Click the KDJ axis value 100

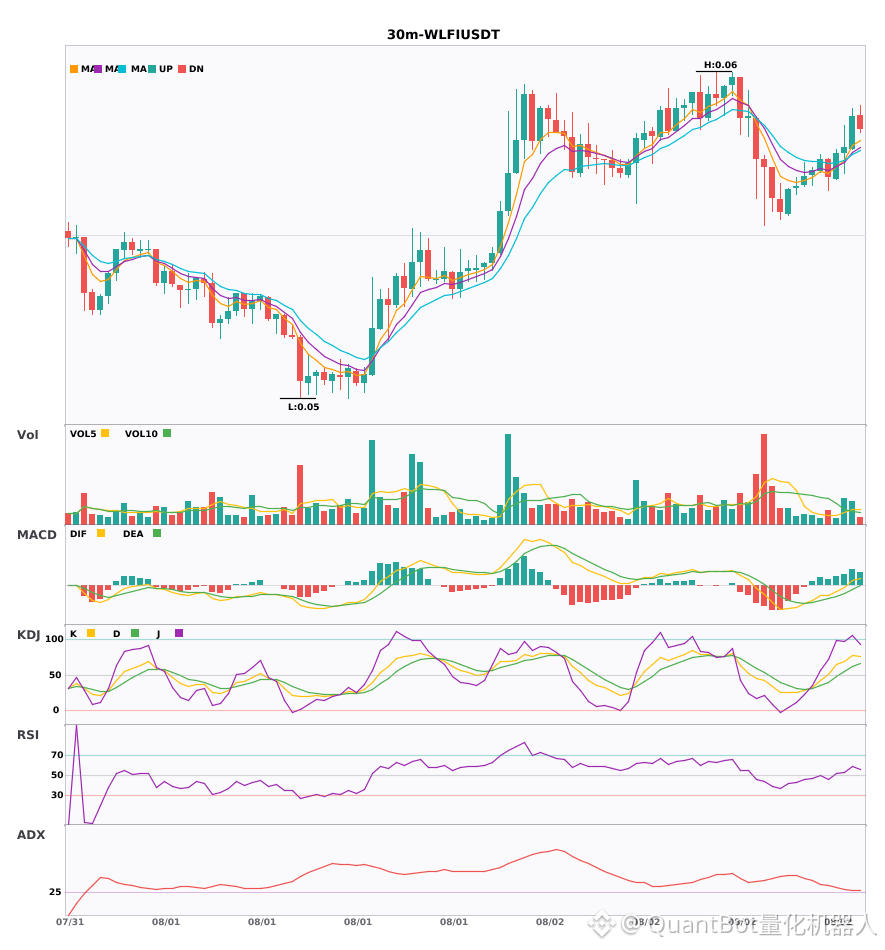(x=54, y=639)
